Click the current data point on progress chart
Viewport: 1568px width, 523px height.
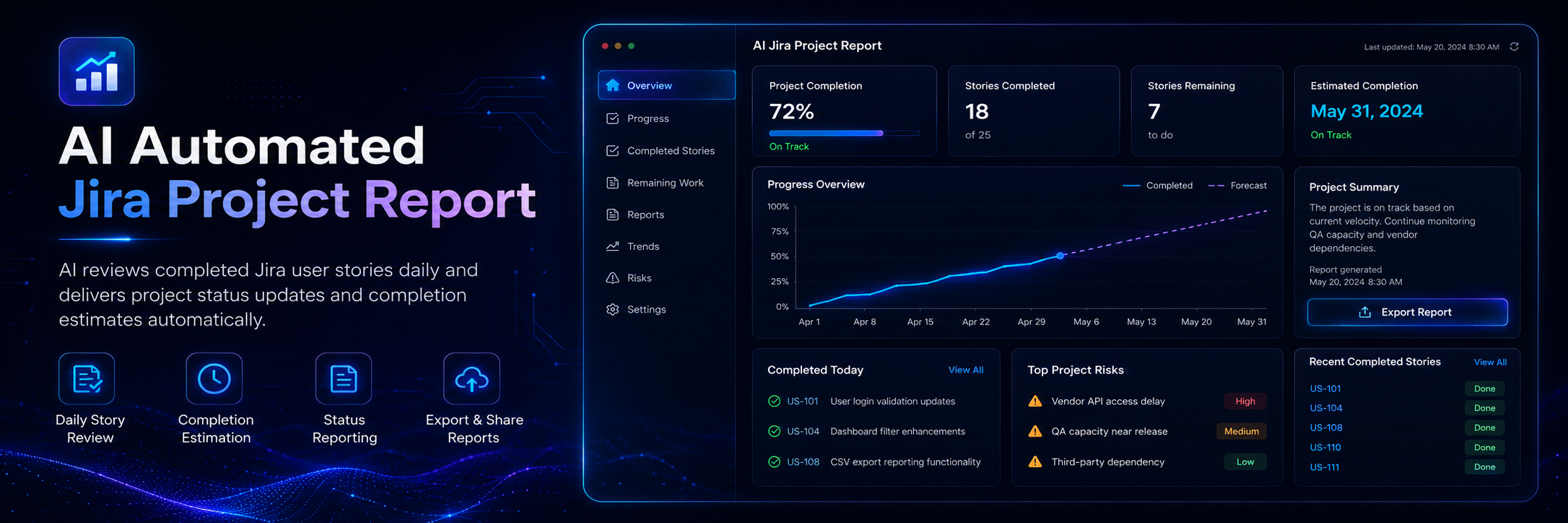tap(1060, 256)
